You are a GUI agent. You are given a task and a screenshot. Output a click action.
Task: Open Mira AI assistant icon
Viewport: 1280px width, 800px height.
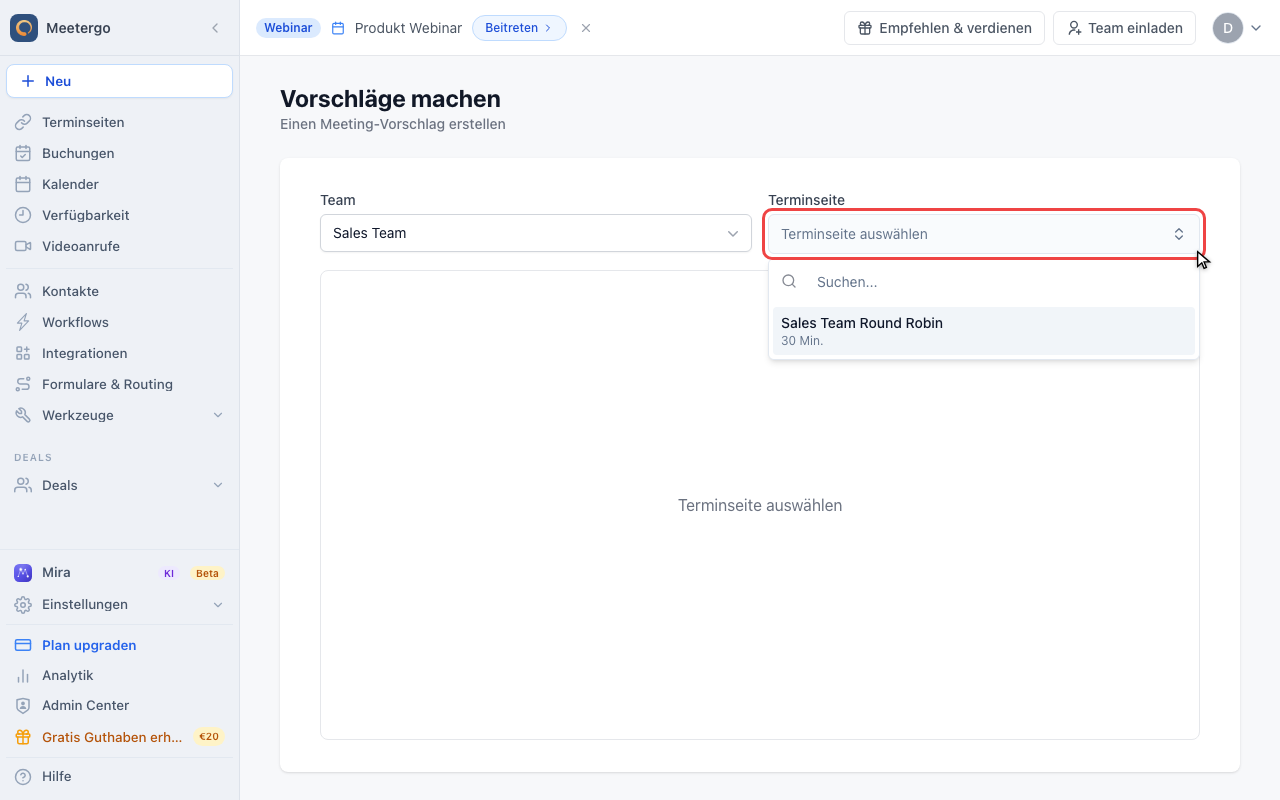coord(23,573)
